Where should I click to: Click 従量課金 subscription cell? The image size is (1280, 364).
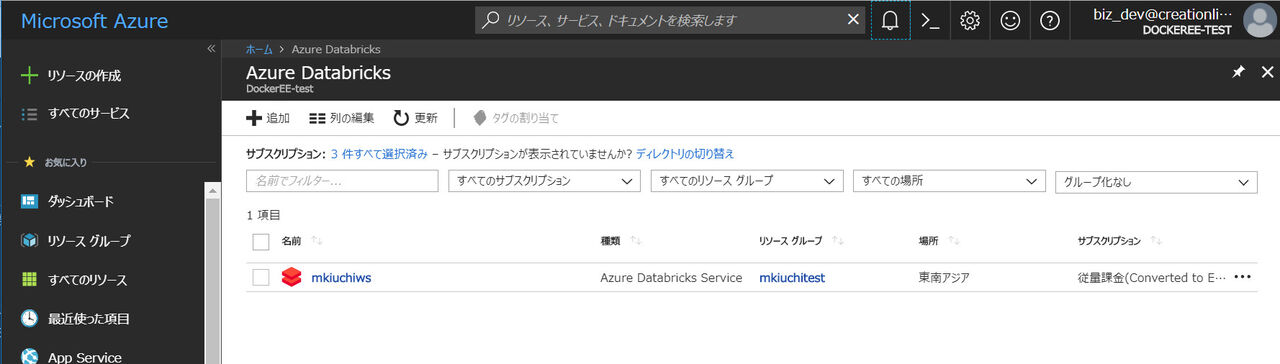click(1151, 277)
